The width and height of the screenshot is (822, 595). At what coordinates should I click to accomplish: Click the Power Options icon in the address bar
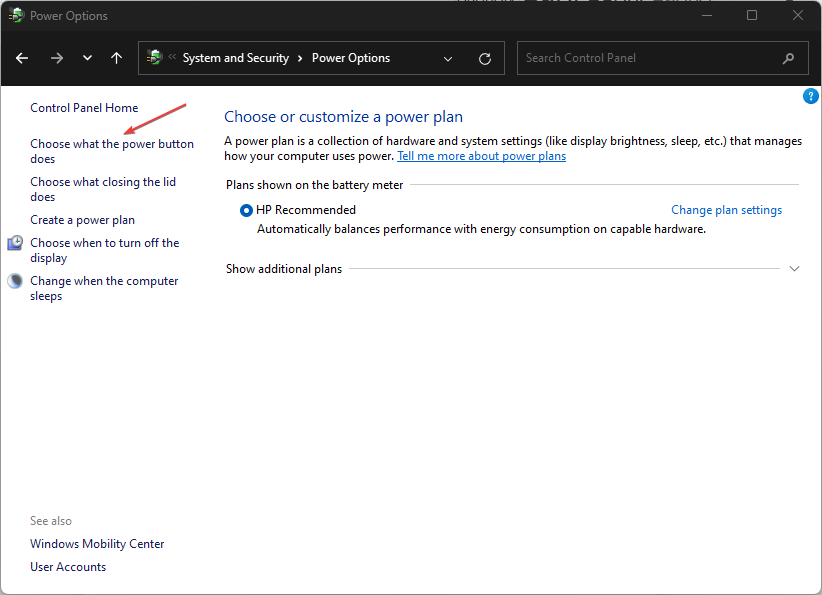pyautogui.click(x=155, y=58)
